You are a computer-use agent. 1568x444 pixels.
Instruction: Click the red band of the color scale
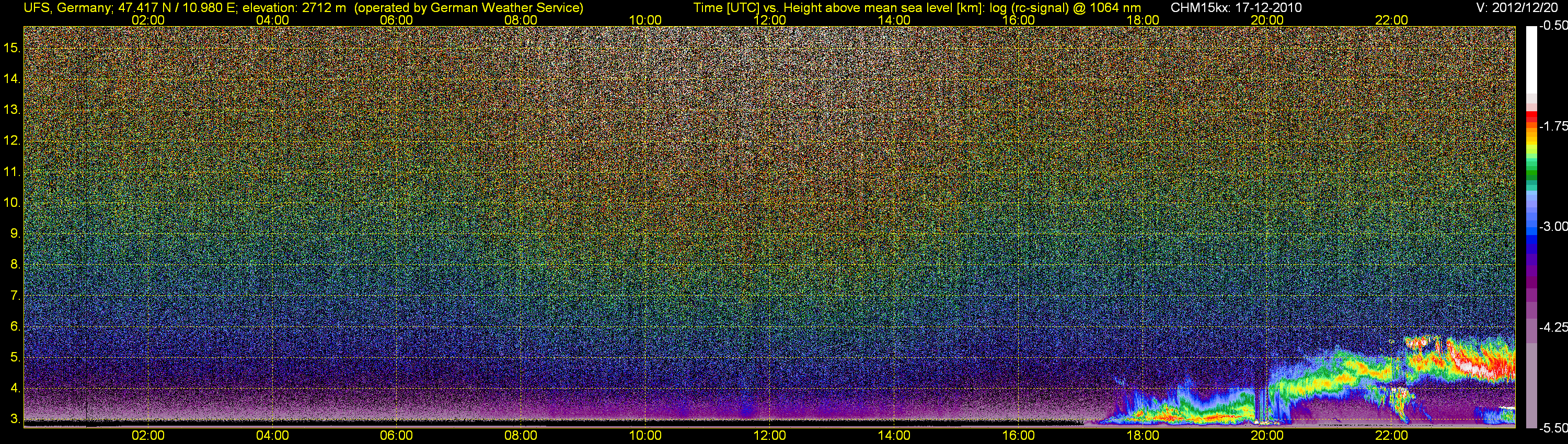coord(1531,116)
